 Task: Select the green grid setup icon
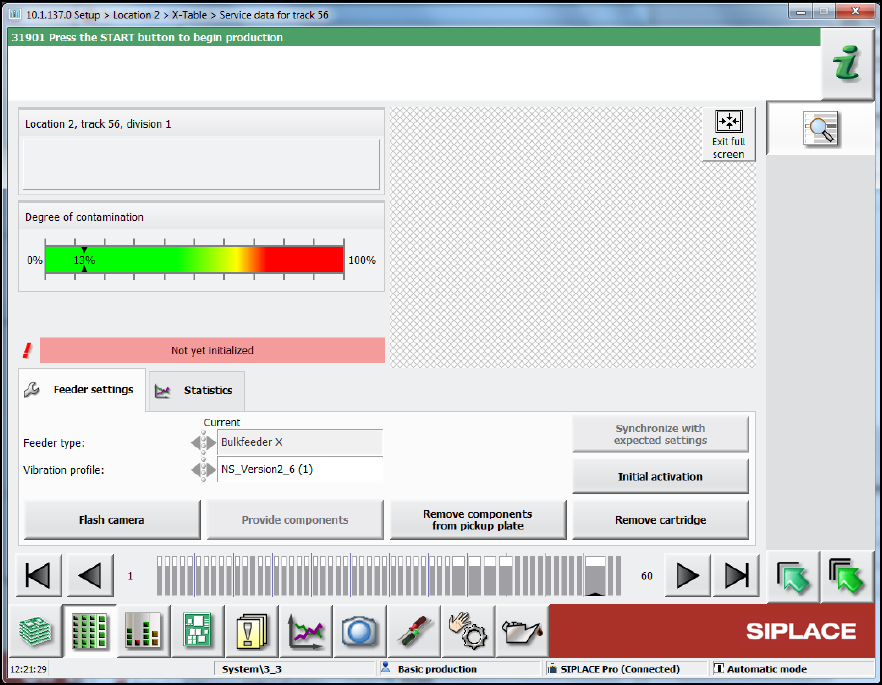pos(89,631)
